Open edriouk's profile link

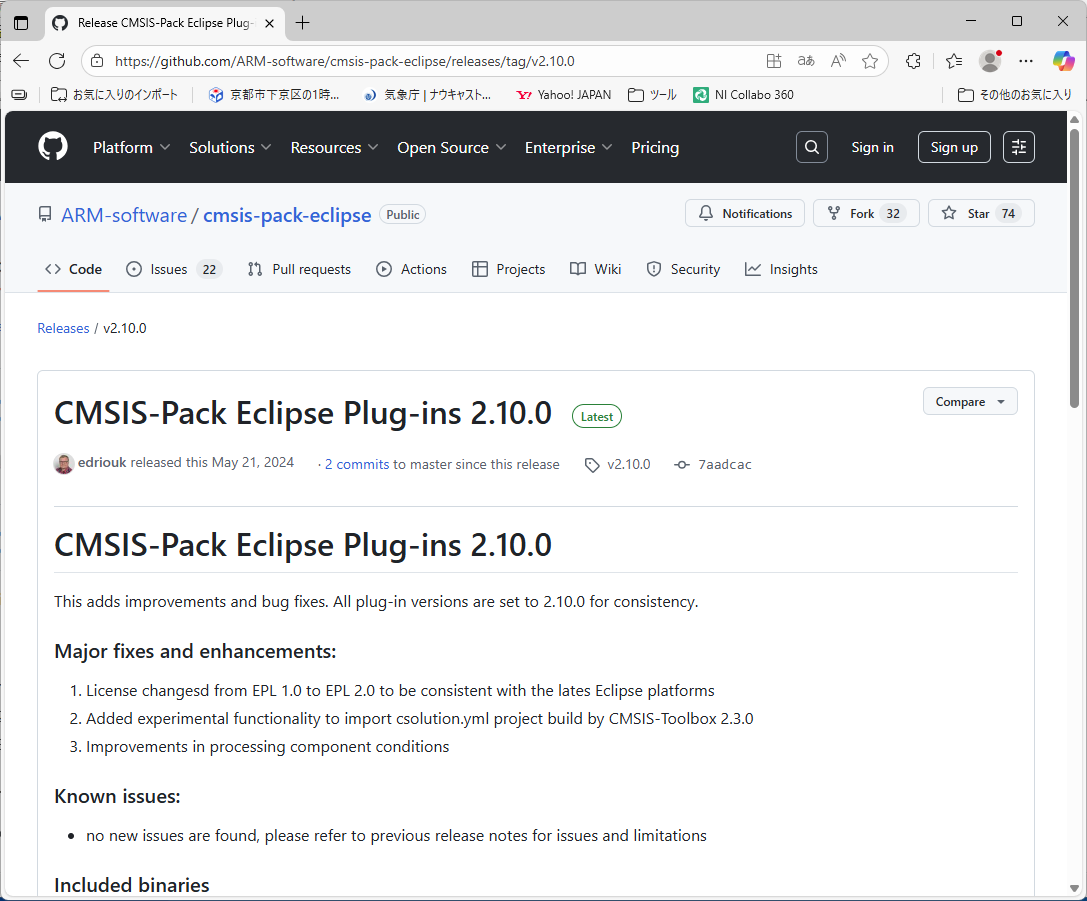(102, 462)
